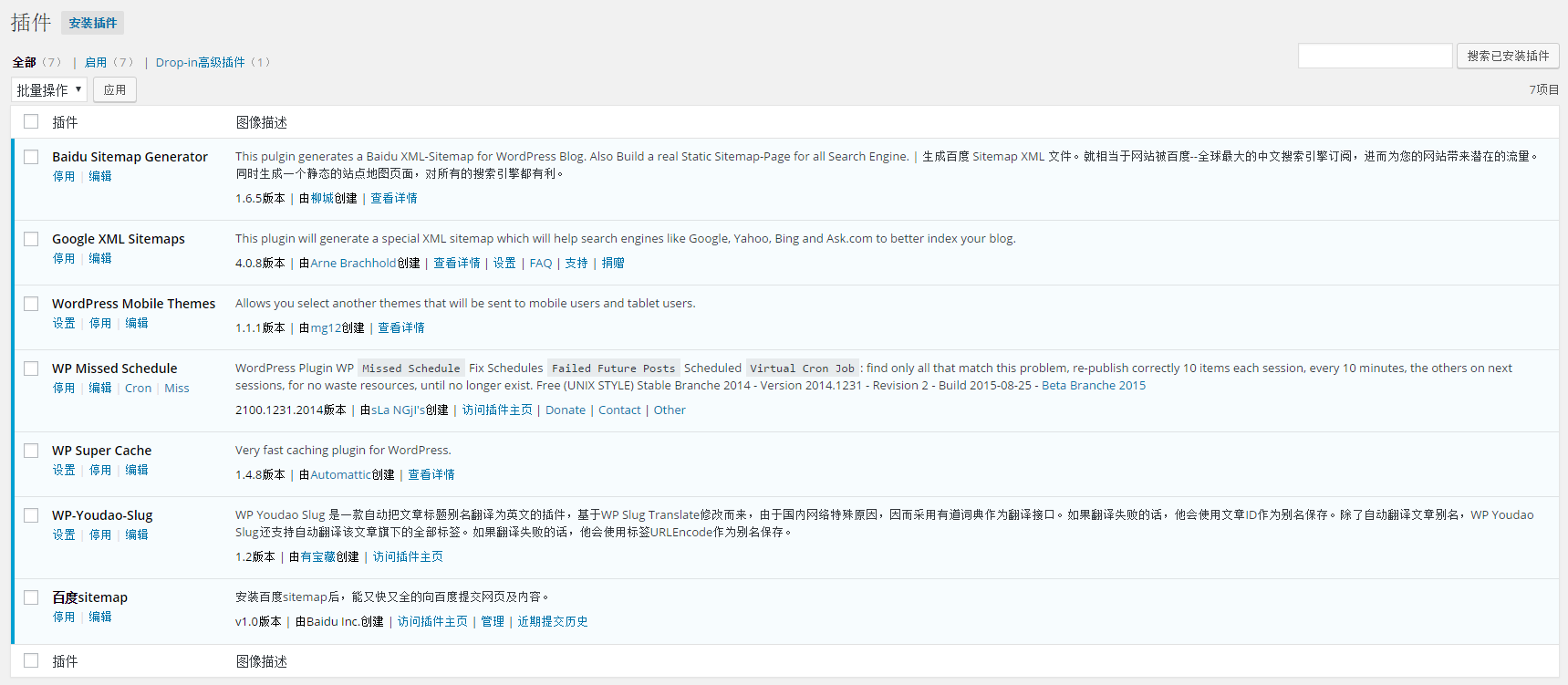The height and width of the screenshot is (685, 1568).
Task: Open 有宝藏 author link
Action: click(x=318, y=556)
